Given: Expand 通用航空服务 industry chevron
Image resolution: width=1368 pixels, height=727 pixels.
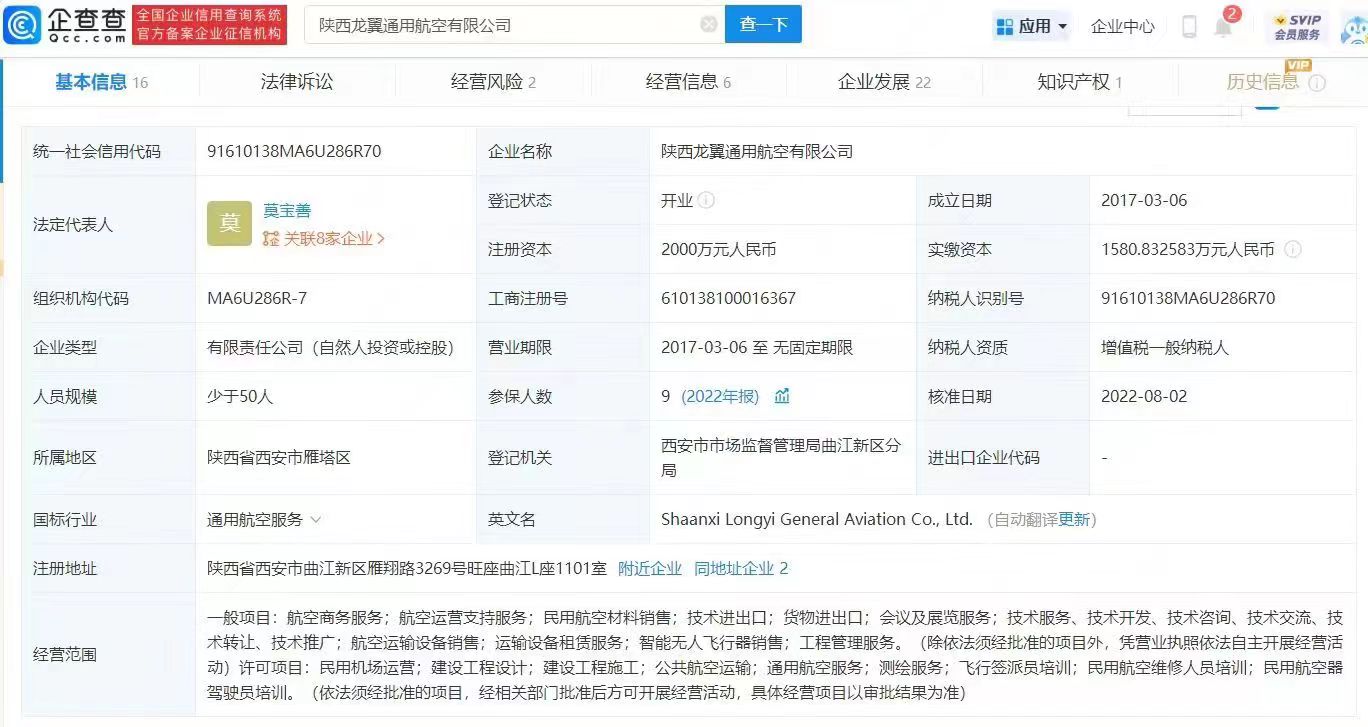Looking at the screenshot, I should click(316, 519).
